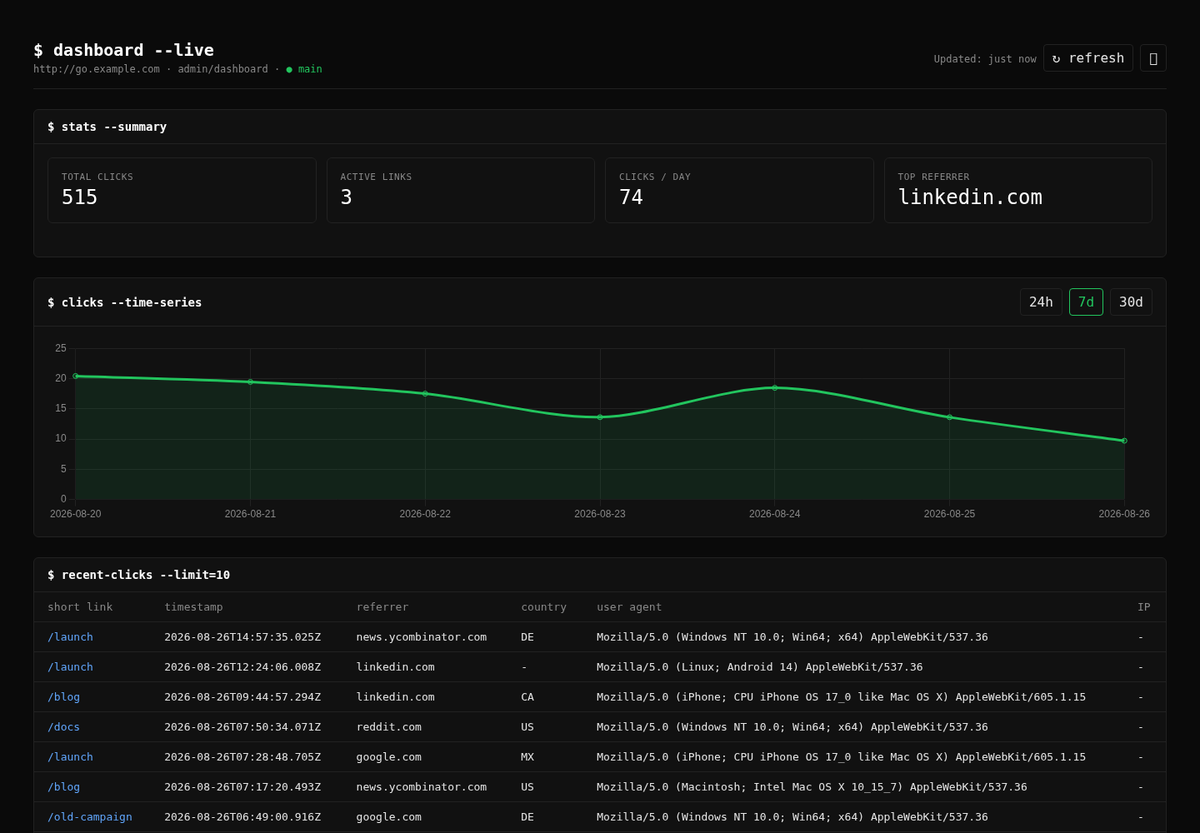Click the Active Links stat card
Screen dimensions: 1200x833
point(461,190)
